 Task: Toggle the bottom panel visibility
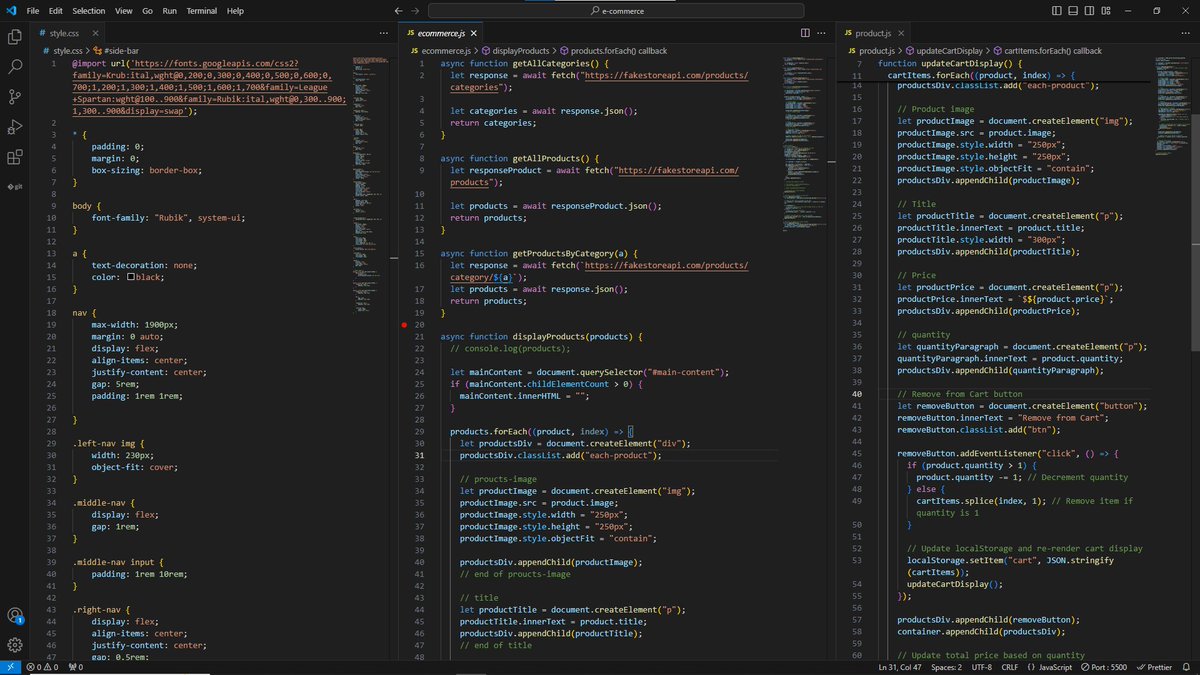pos(1074,11)
